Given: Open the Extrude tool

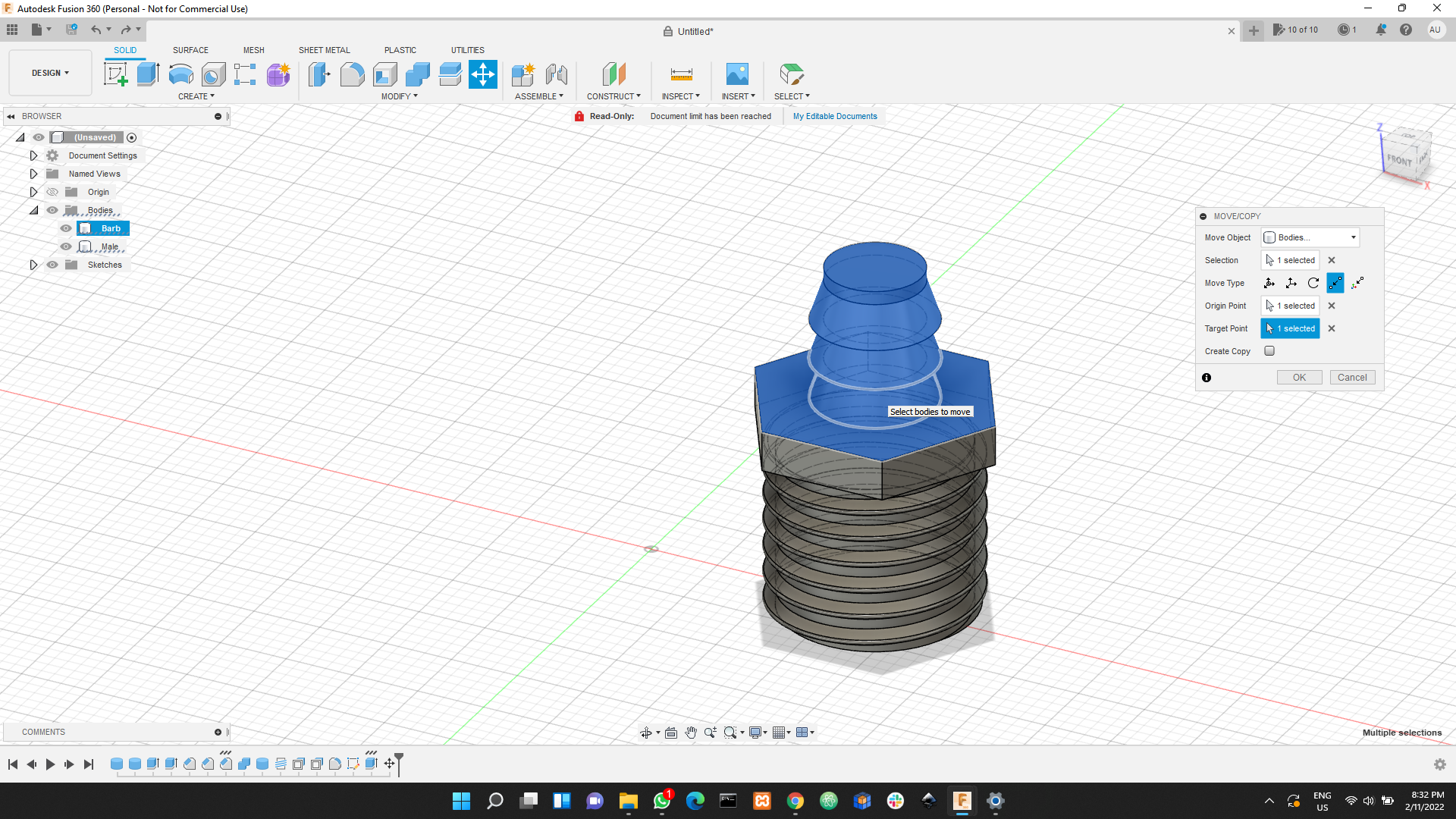Looking at the screenshot, I should [147, 74].
